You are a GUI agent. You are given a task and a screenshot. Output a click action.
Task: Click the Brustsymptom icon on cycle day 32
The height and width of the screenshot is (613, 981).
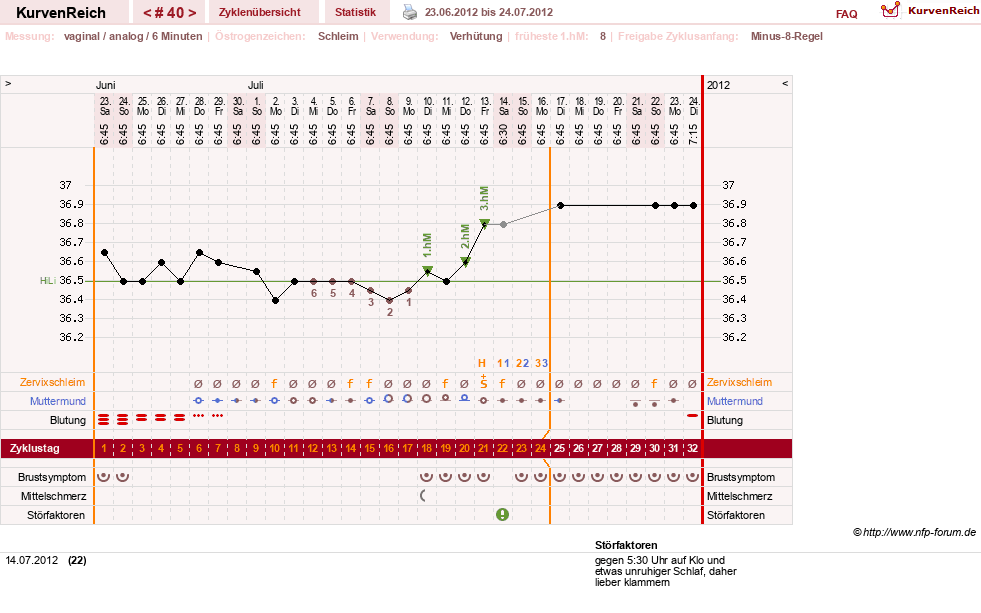coord(693,477)
